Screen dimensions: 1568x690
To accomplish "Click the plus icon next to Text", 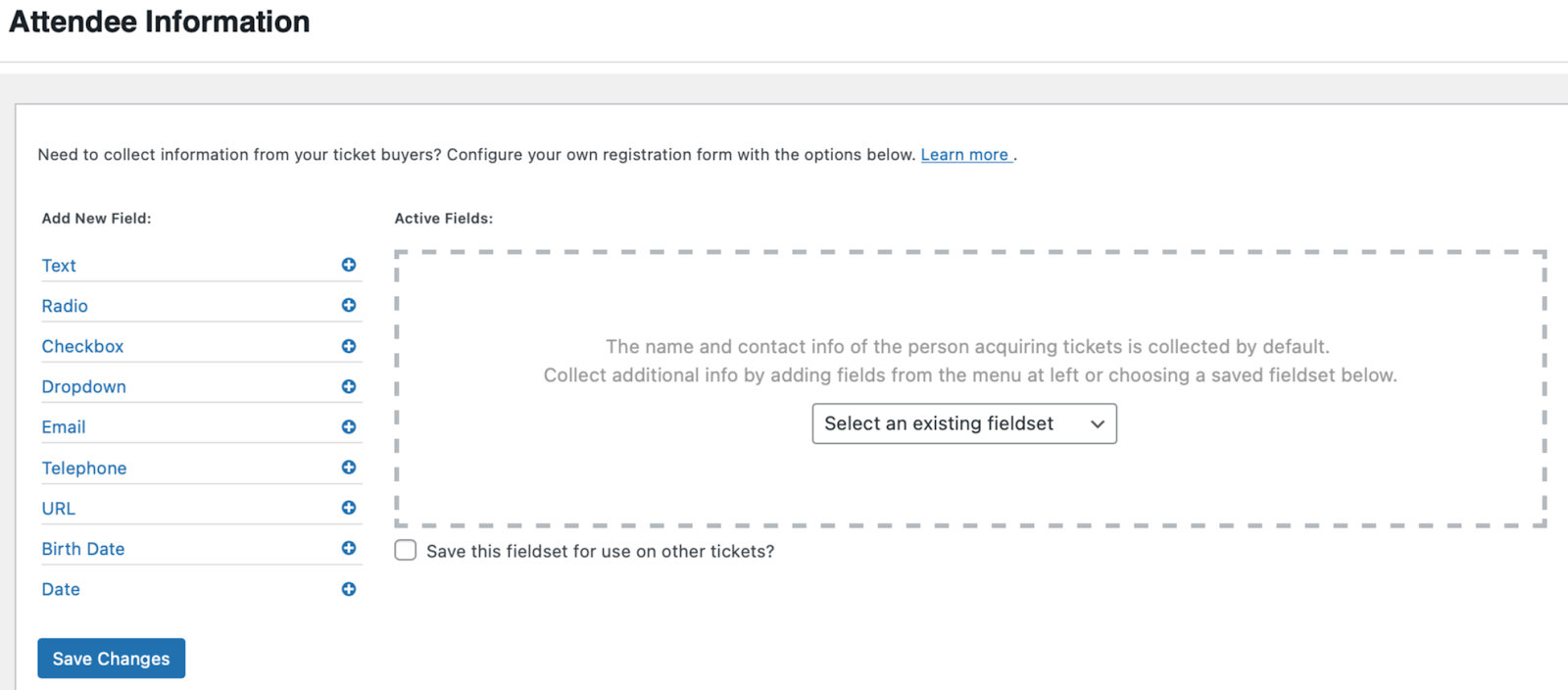I will click(348, 265).
